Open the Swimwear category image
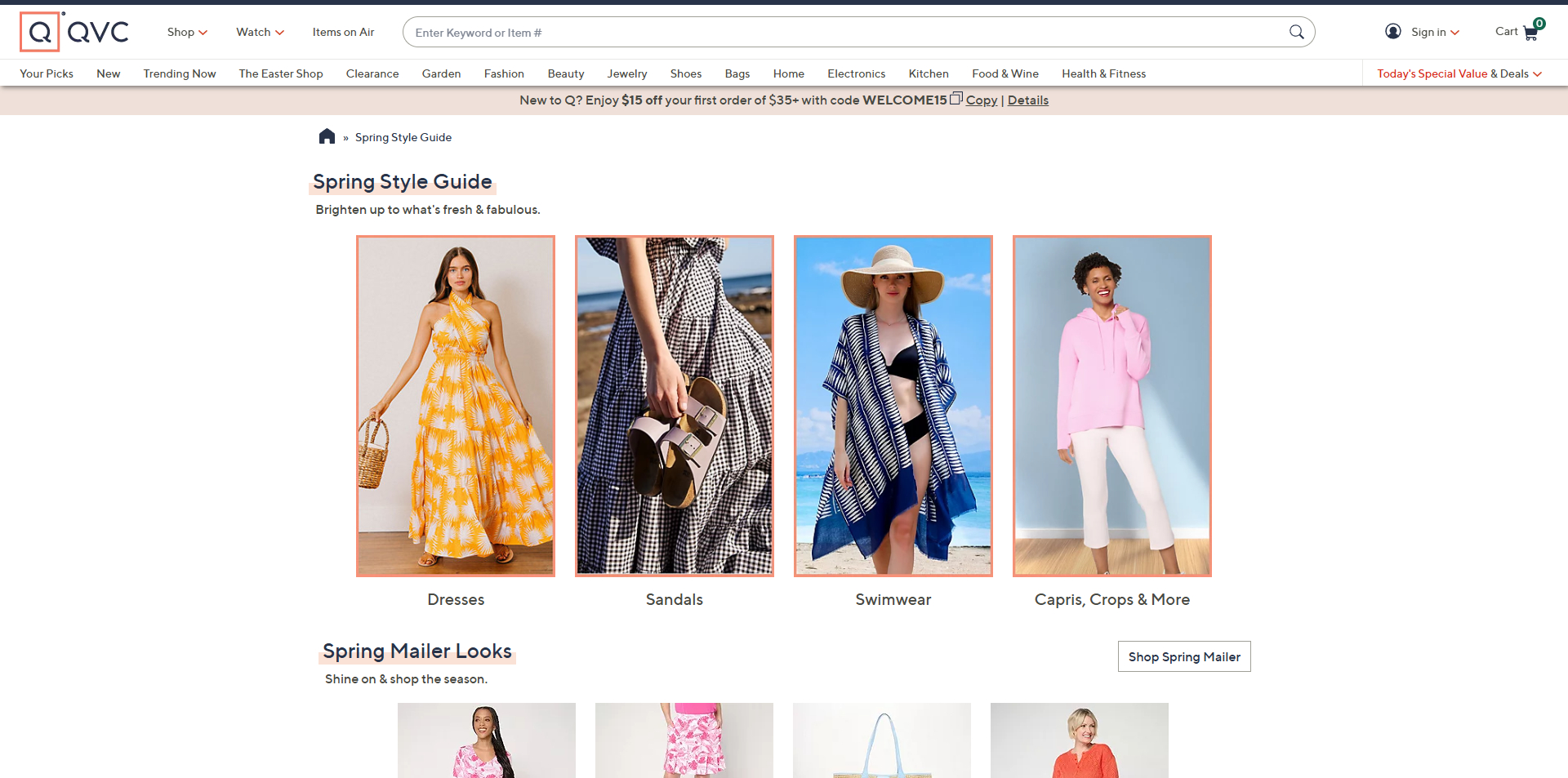 coord(893,406)
